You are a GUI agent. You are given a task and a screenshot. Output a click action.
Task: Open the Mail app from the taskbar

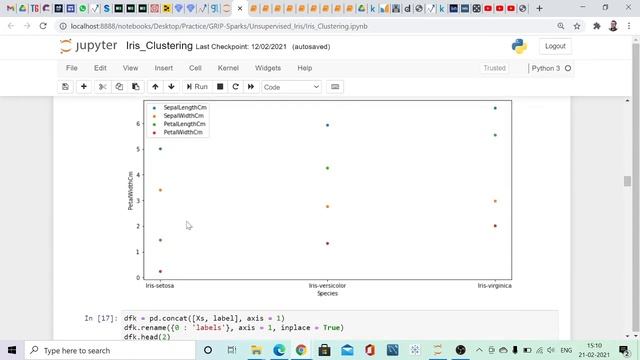(x=347, y=350)
